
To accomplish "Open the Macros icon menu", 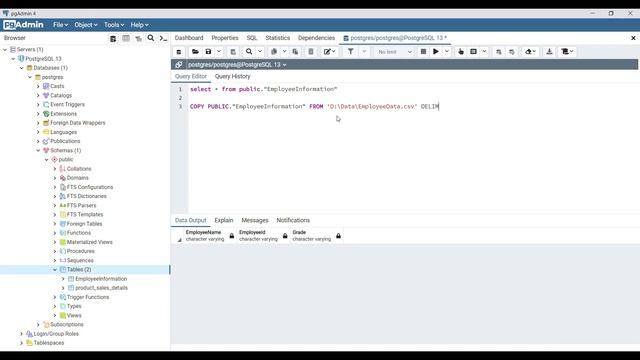I will pos(567,52).
